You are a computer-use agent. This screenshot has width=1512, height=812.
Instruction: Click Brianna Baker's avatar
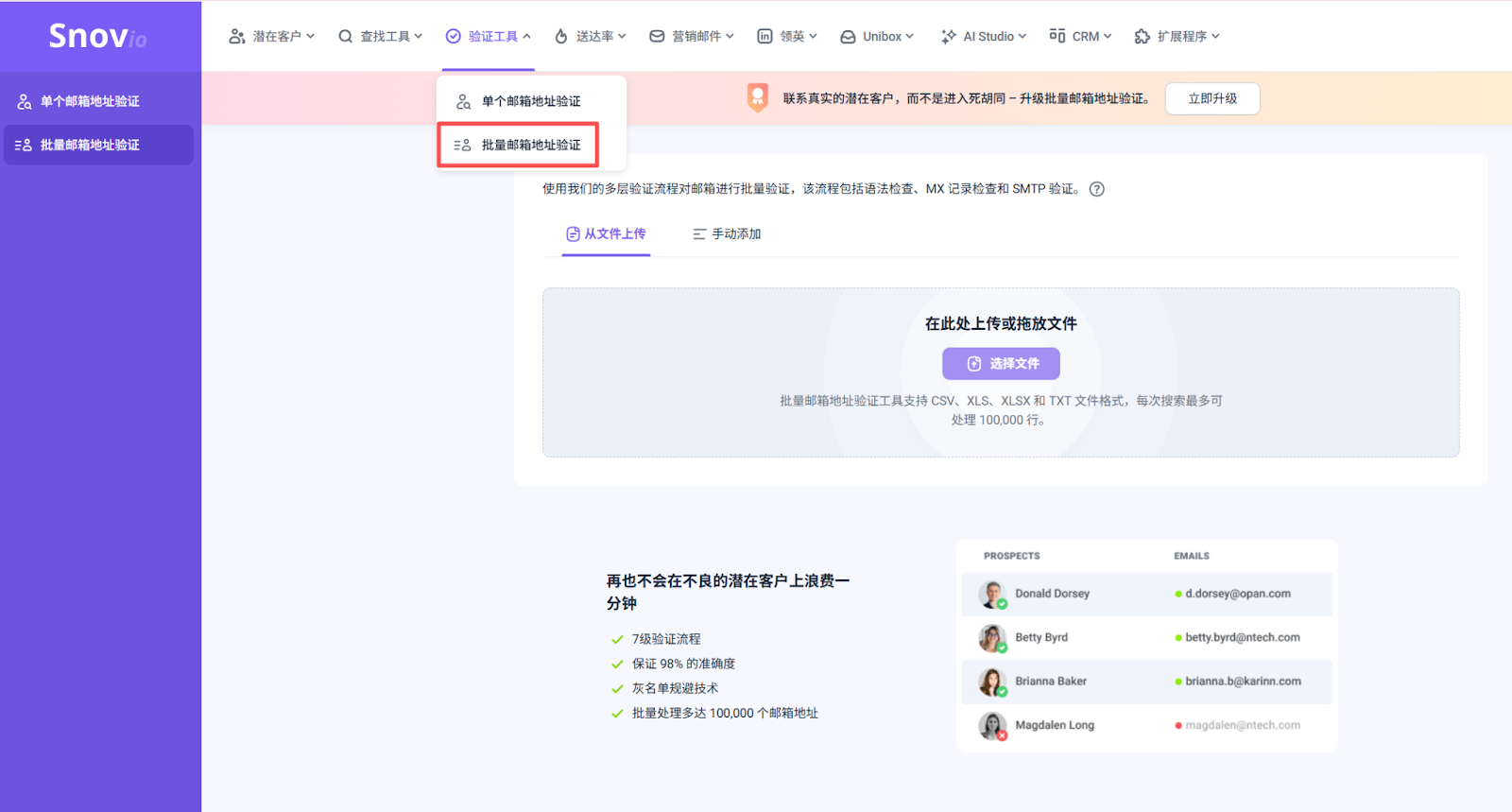click(x=992, y=682)
